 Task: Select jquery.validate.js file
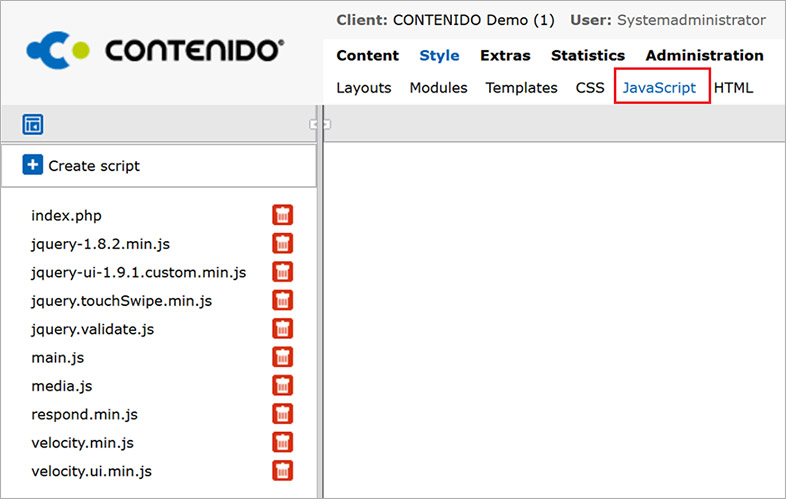[92, 329]
